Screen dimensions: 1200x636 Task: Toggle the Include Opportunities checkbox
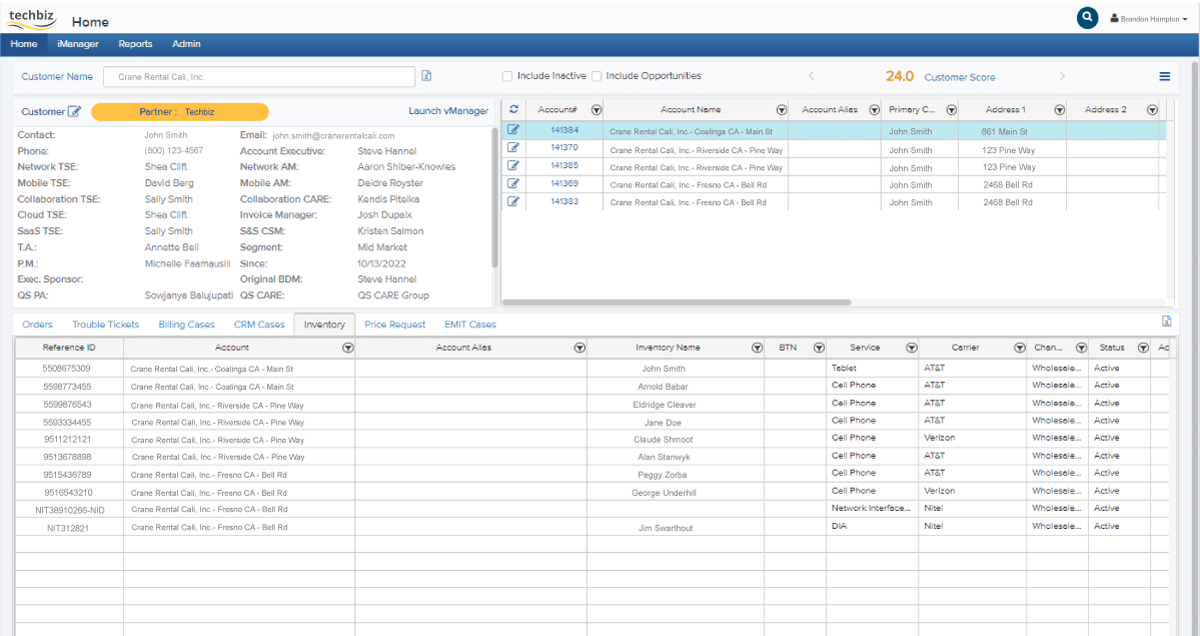[596, 76]
